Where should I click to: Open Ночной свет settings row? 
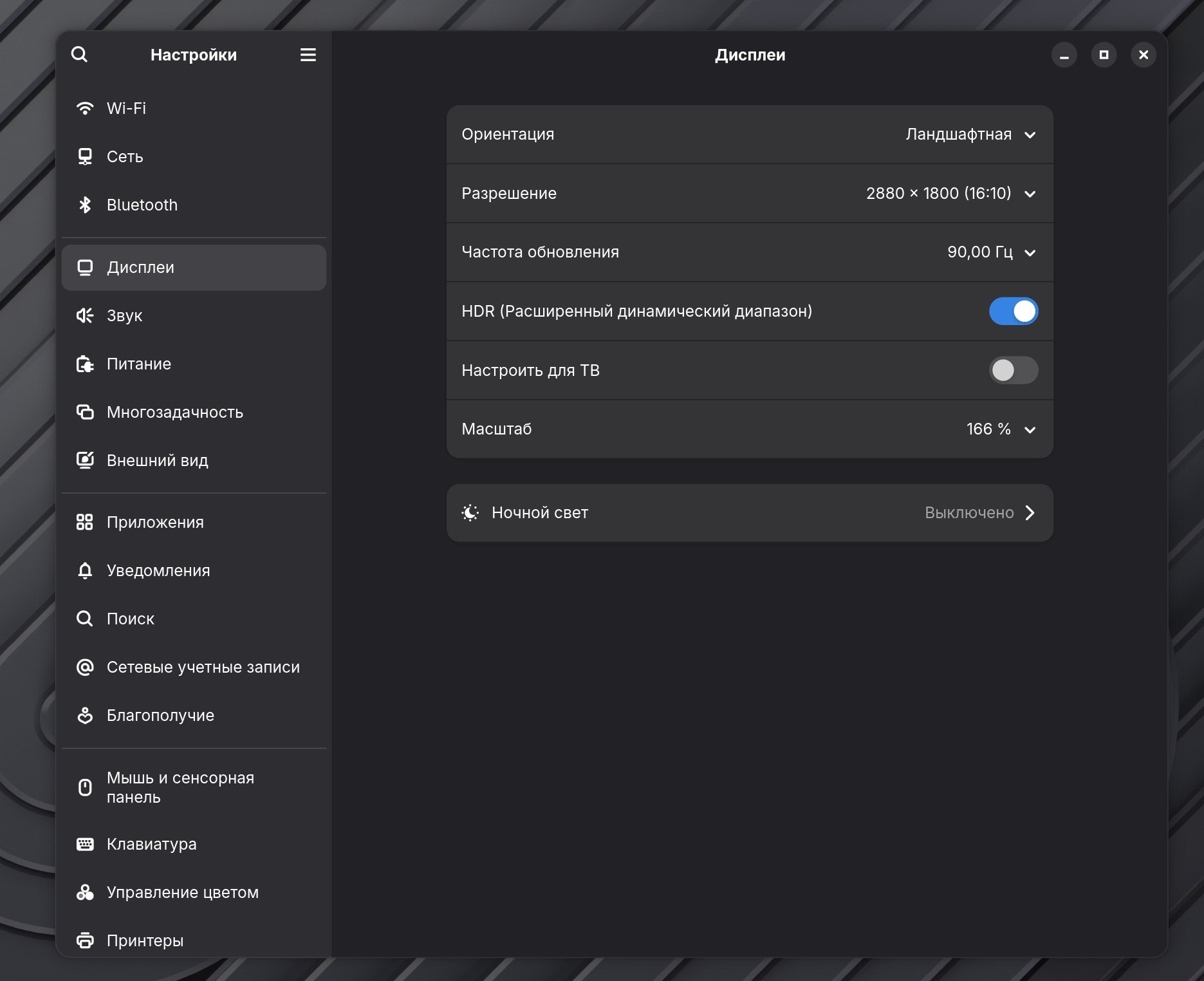(x=749, y=512)
